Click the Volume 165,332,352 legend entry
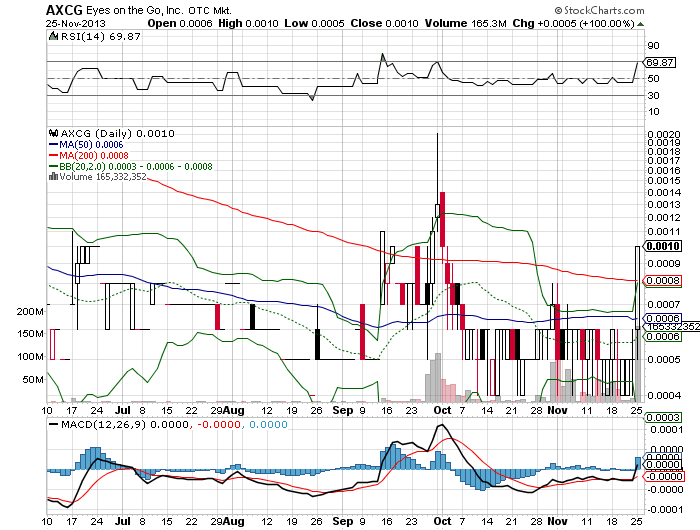Screen dimensions: 700x530 coord(103,177)
